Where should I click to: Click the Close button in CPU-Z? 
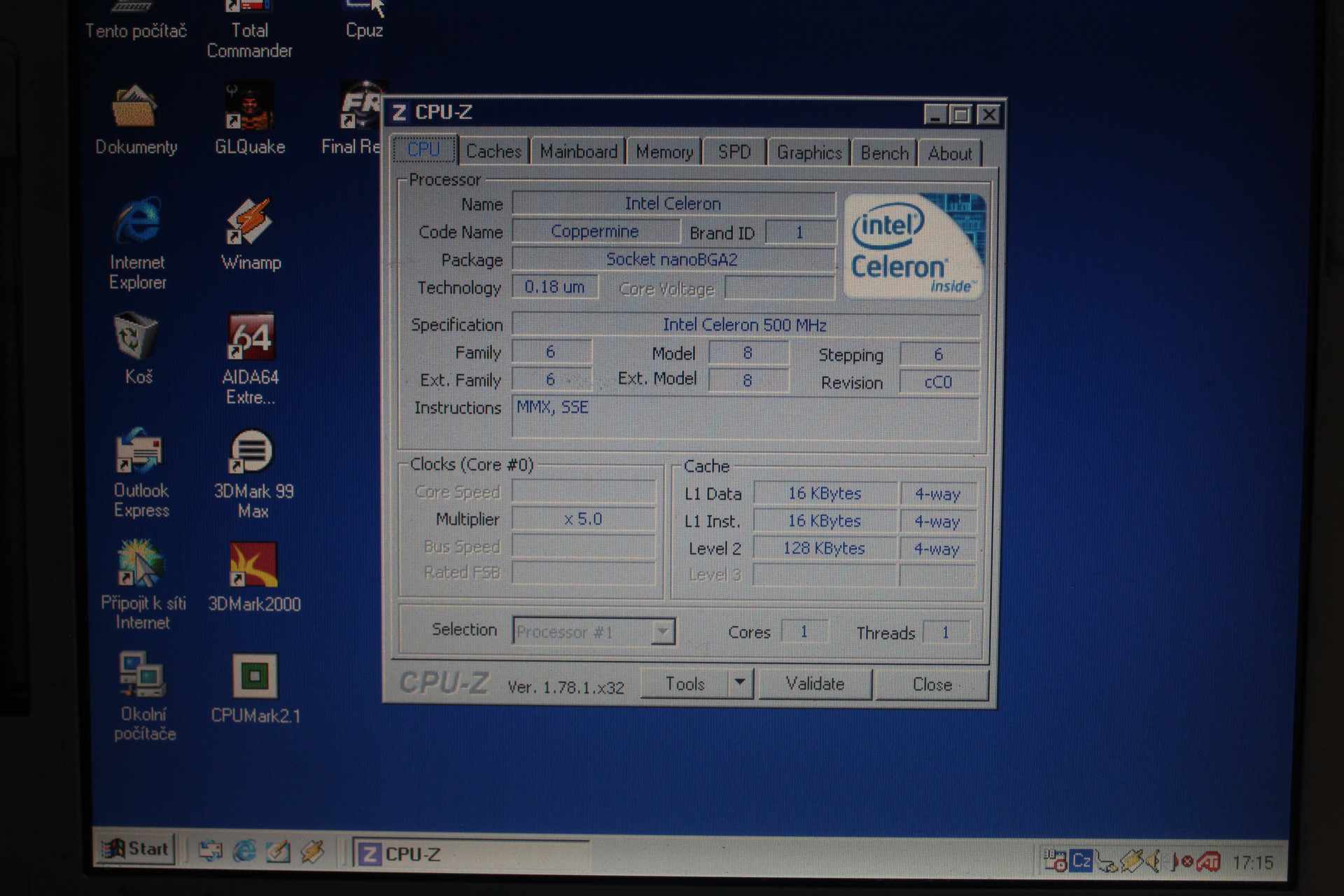(x=932, y=685)
